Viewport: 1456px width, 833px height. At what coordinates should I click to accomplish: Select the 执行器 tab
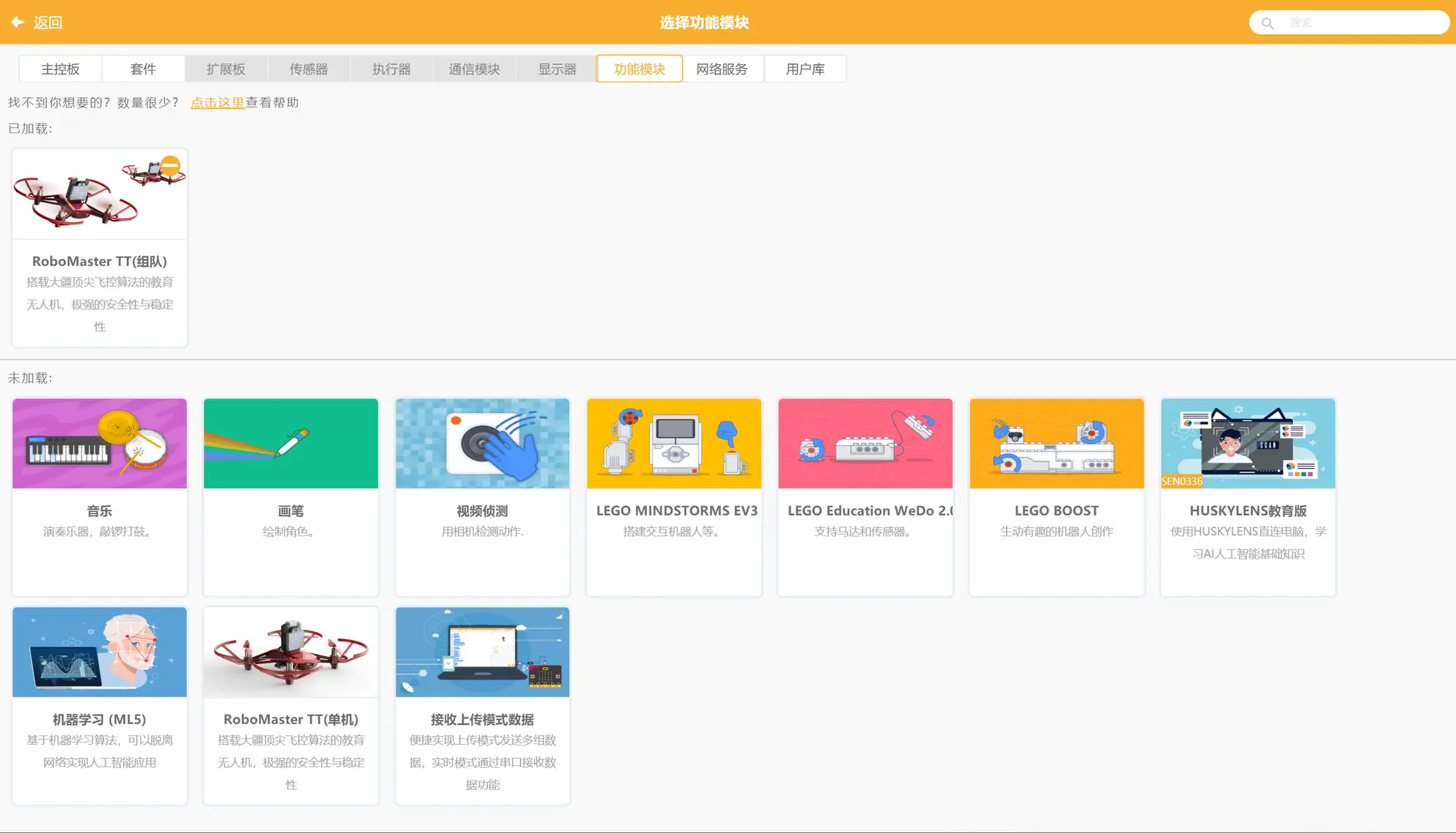pyautogui.click(x=392, y=69)
